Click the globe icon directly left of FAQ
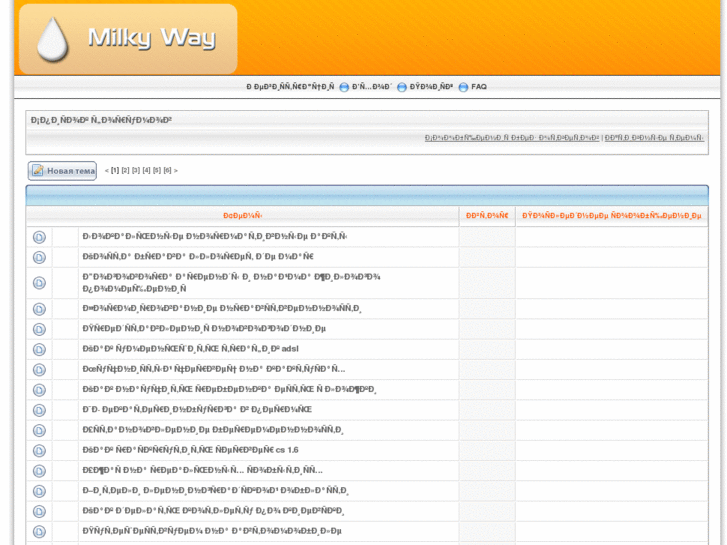The width and height of the screenshot is (727, 545). pyautogui.click(x=463, y=87)
